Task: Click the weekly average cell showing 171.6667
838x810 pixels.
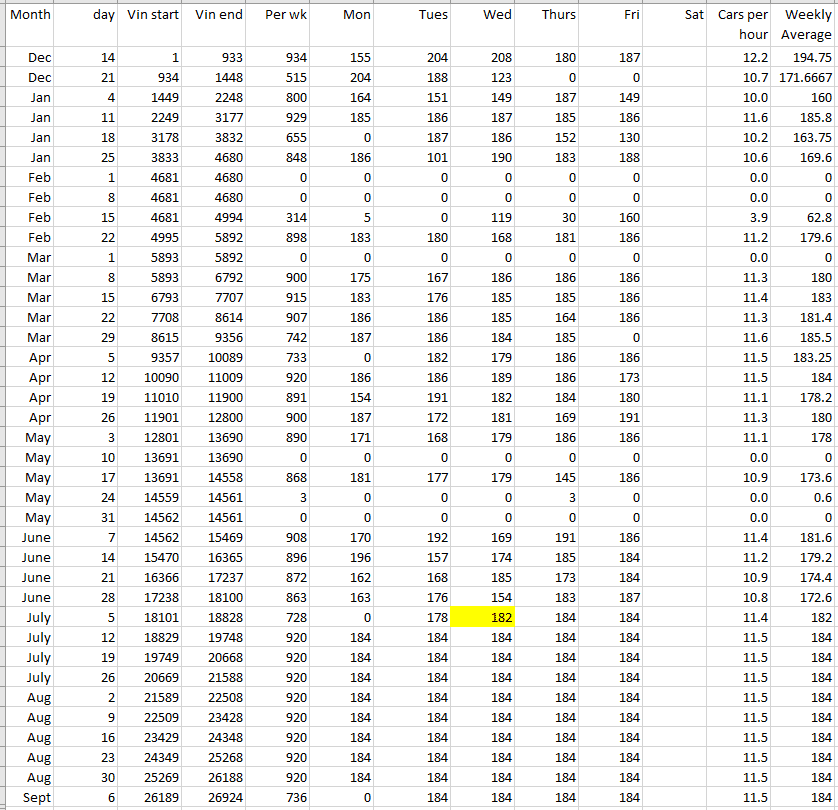Action: 806,78
